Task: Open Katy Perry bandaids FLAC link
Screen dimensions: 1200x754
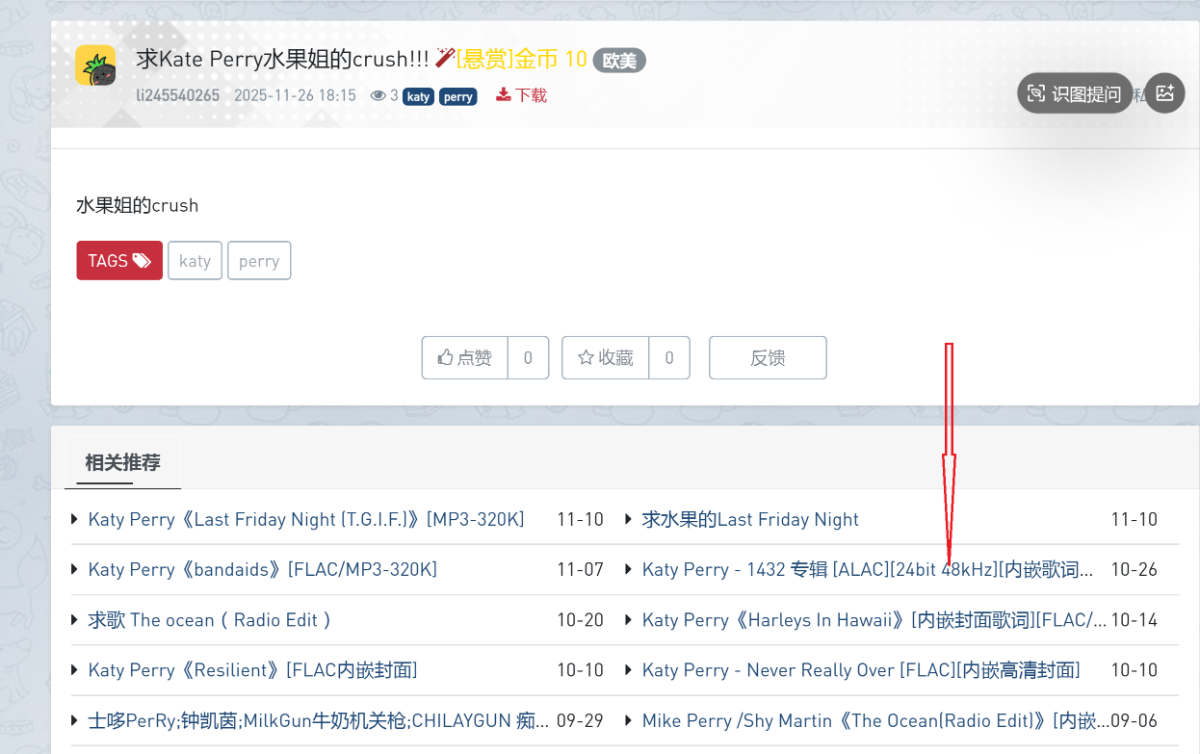Action: (262, 569)
